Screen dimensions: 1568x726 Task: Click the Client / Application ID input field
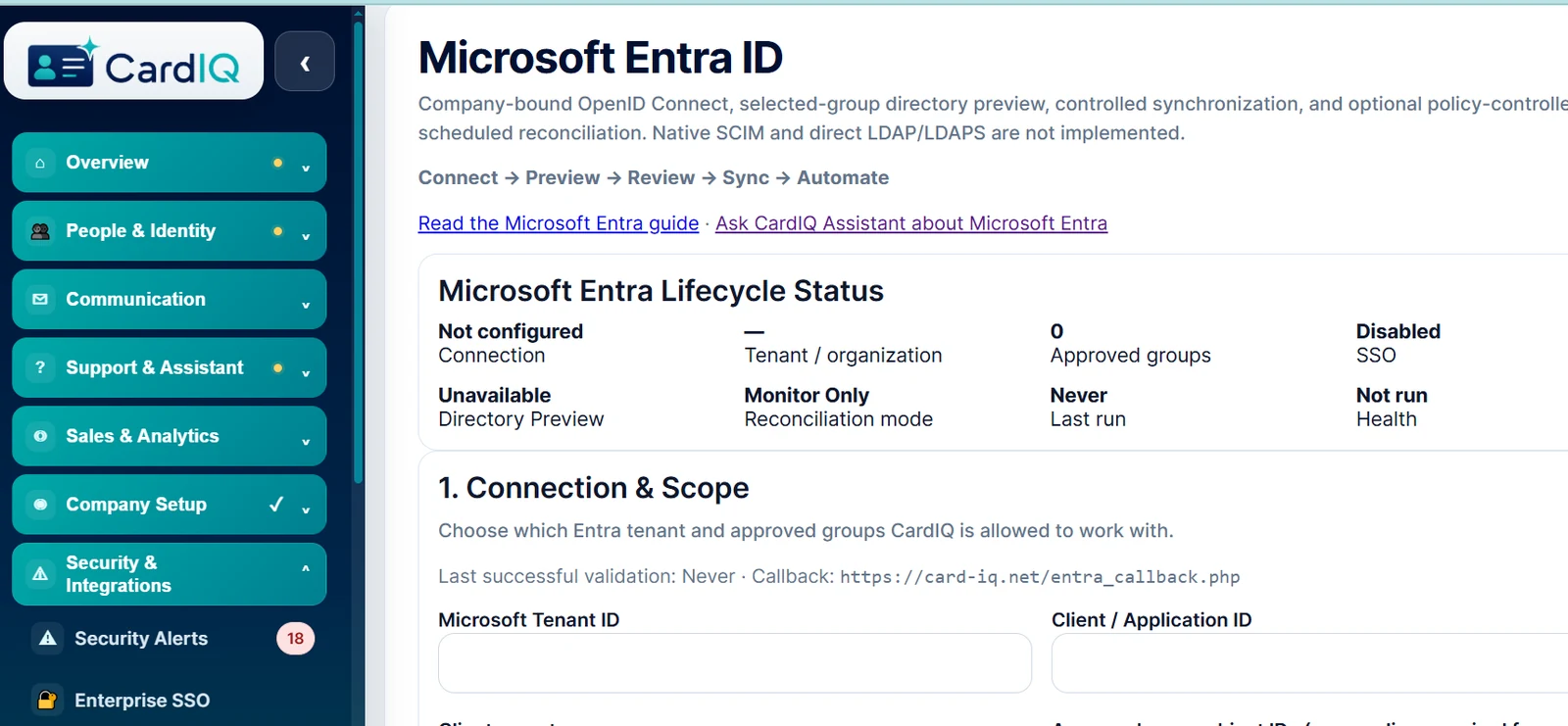pos(1309,663)
